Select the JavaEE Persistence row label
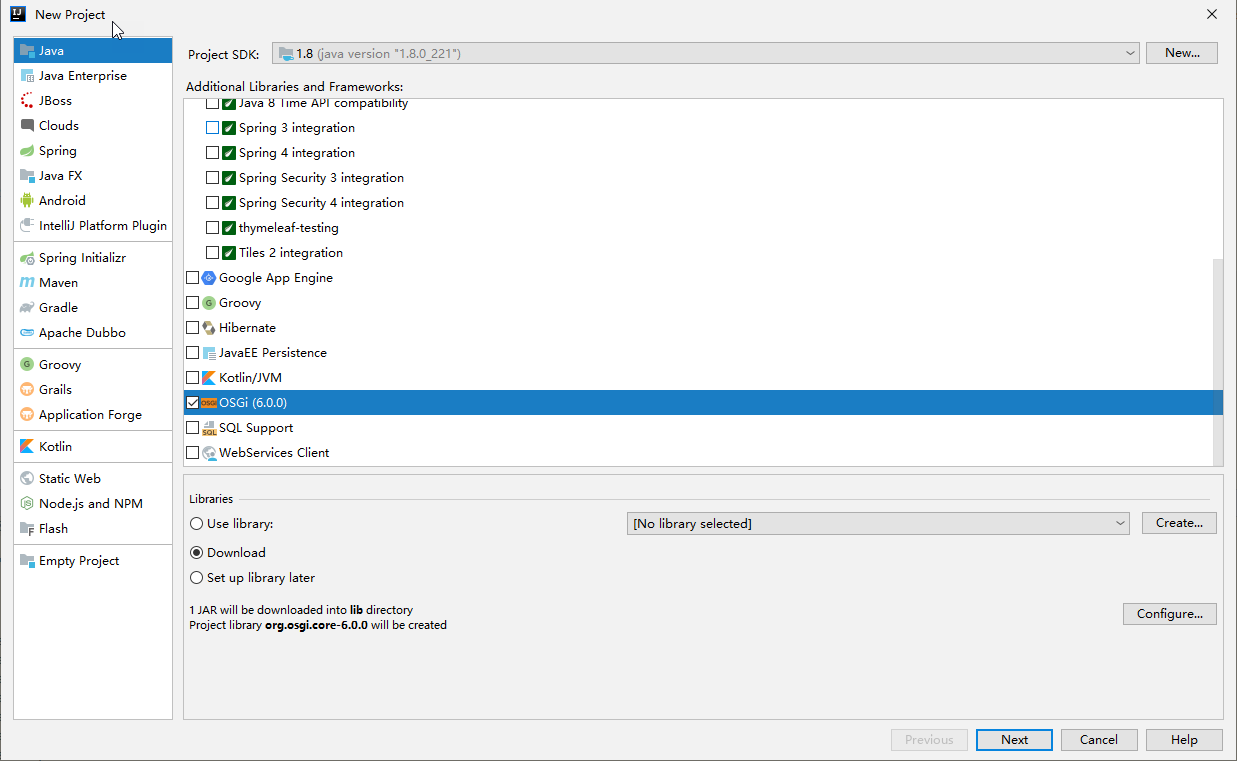The width and height of the screenshot is (1237, 761). coord(273,353)
